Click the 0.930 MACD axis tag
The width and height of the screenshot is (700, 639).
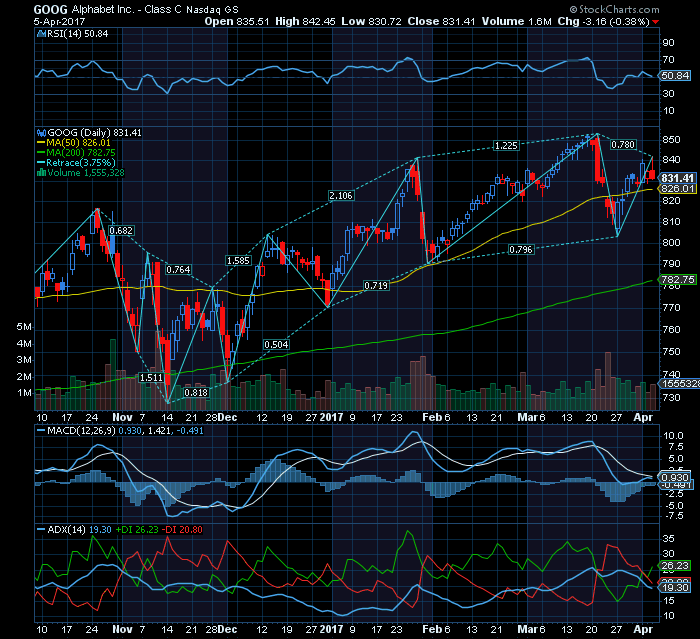coord(675,477)
